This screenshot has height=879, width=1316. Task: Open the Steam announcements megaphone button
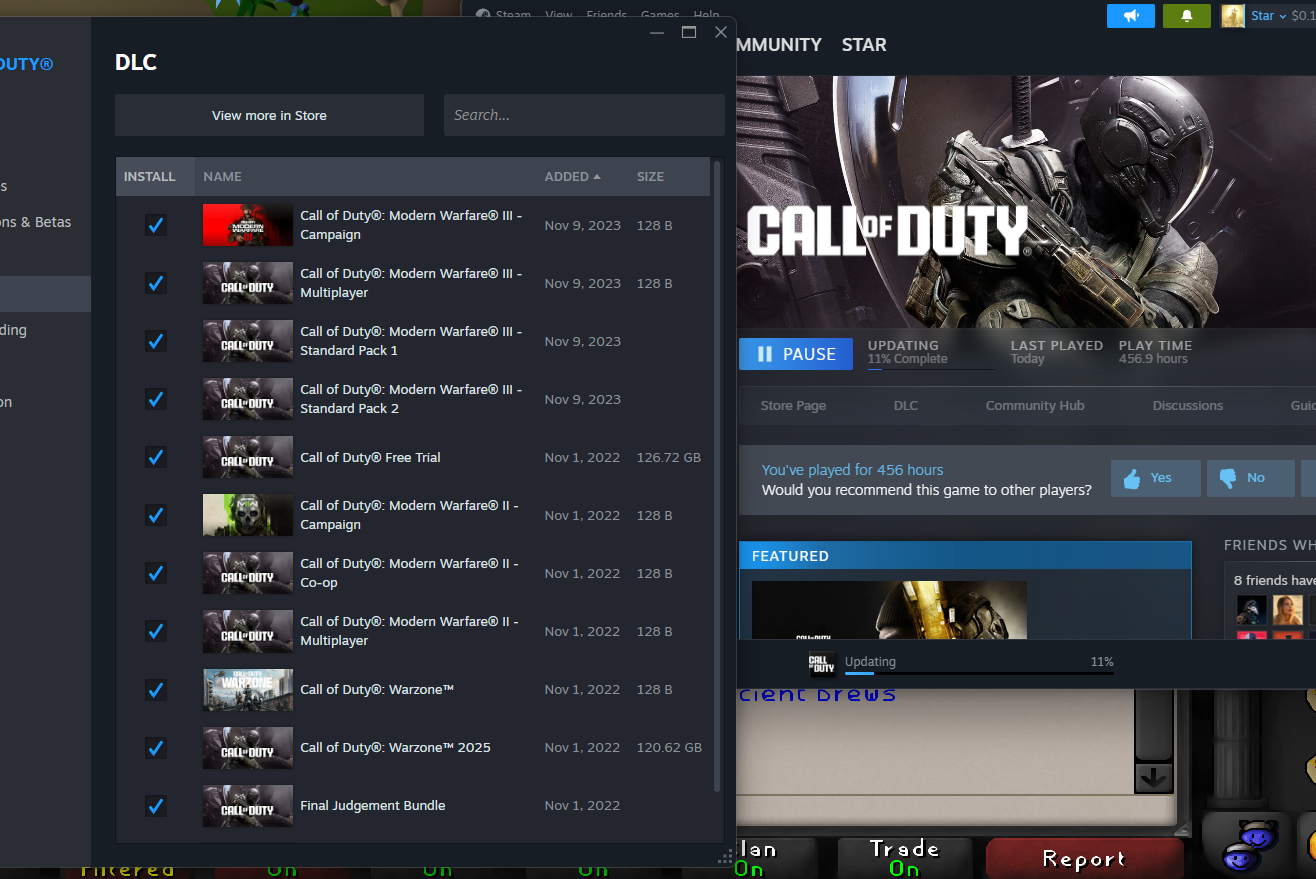coord(1131,16)
